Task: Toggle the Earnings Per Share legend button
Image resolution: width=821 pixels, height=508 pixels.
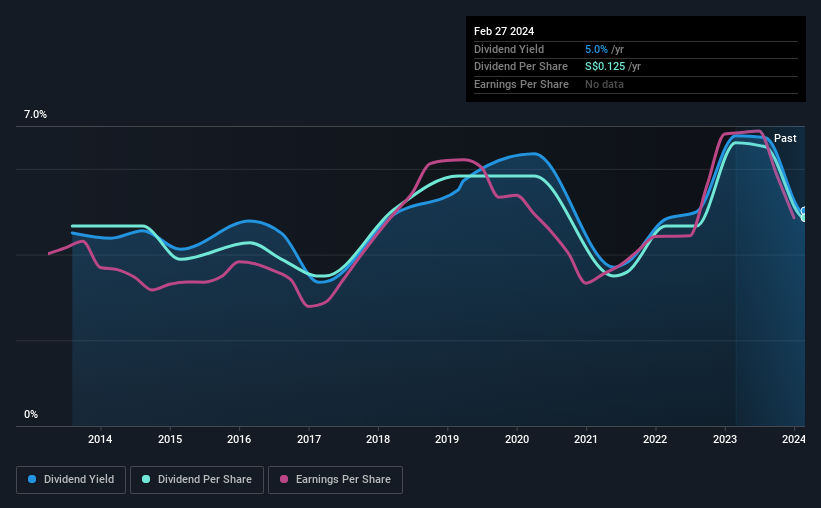Action: coord(335,480)
